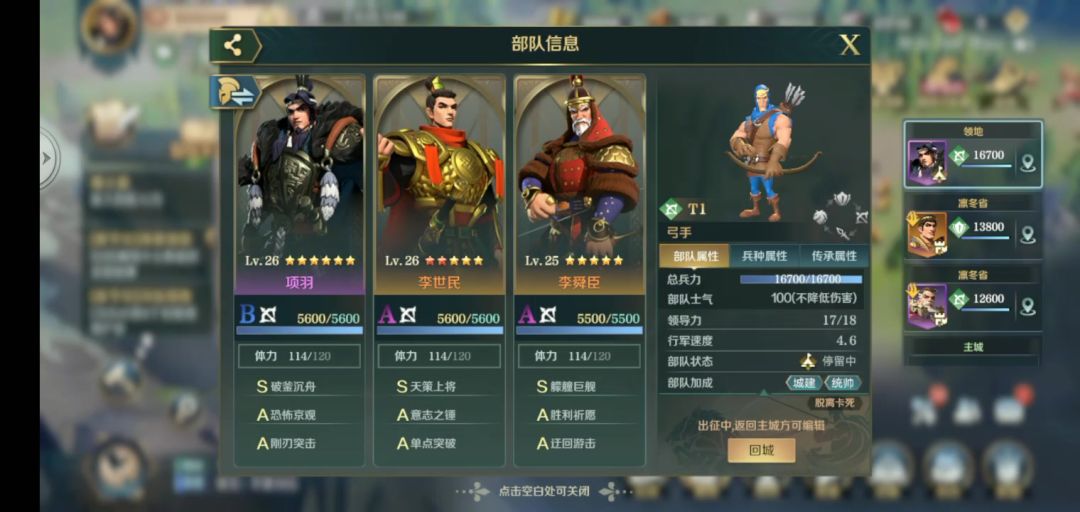The image size is (1080, 512).
Task: Click the 回城 return button
Action: [x=761, y=451]
